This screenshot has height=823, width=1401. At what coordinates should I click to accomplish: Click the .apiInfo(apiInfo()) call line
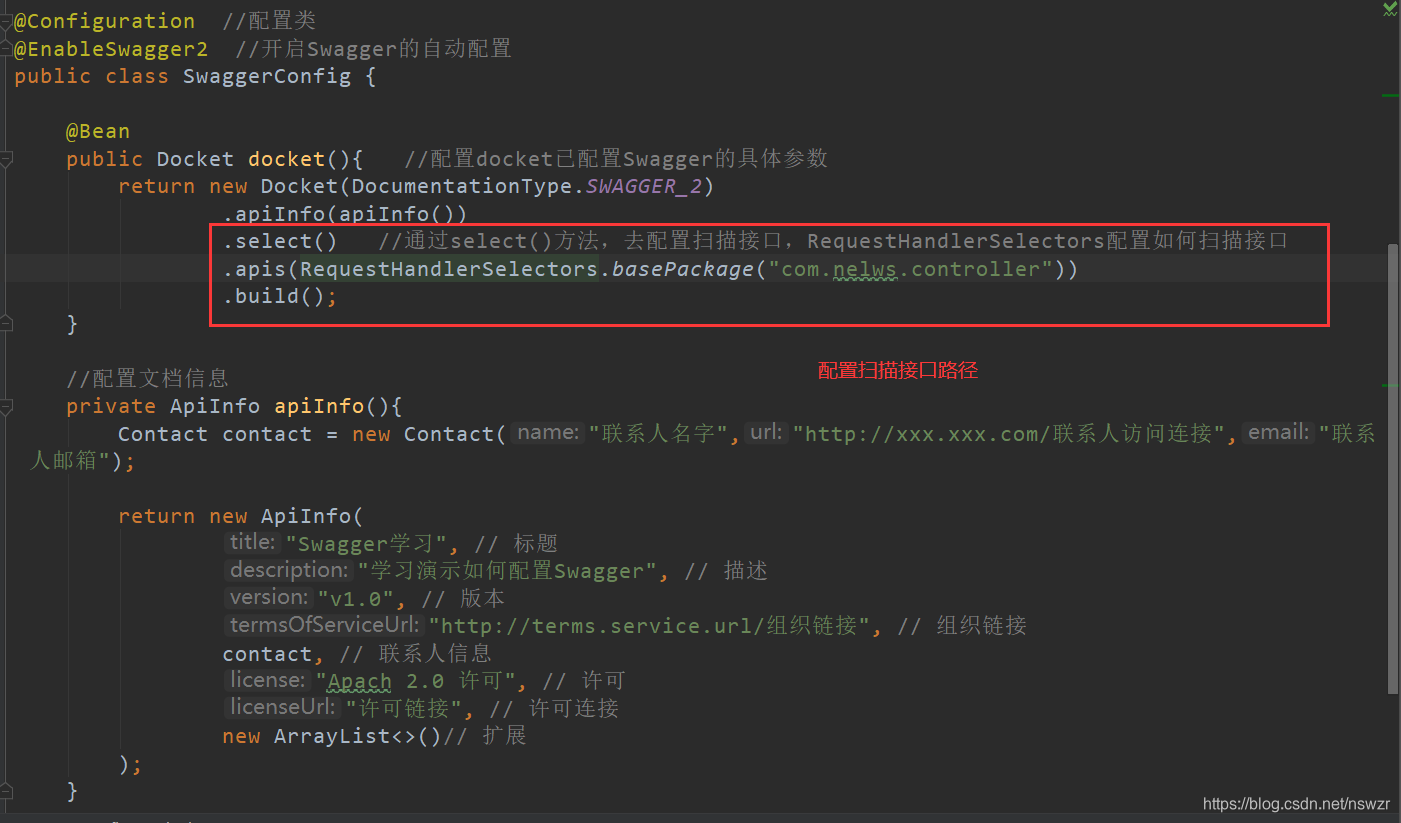[345, 214]
